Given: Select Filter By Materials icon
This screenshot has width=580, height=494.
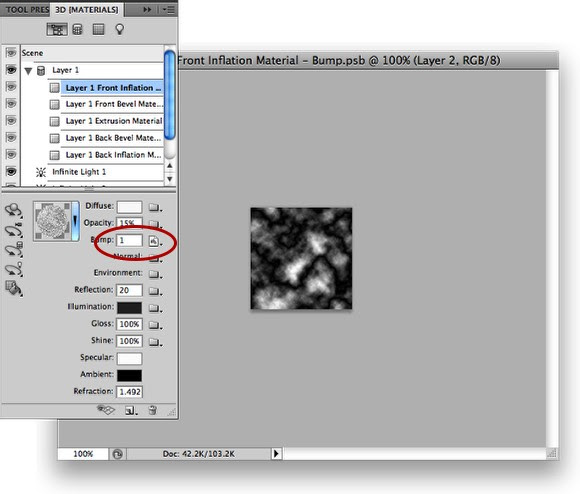Looking at the screenshot, I should pos(98,30).
